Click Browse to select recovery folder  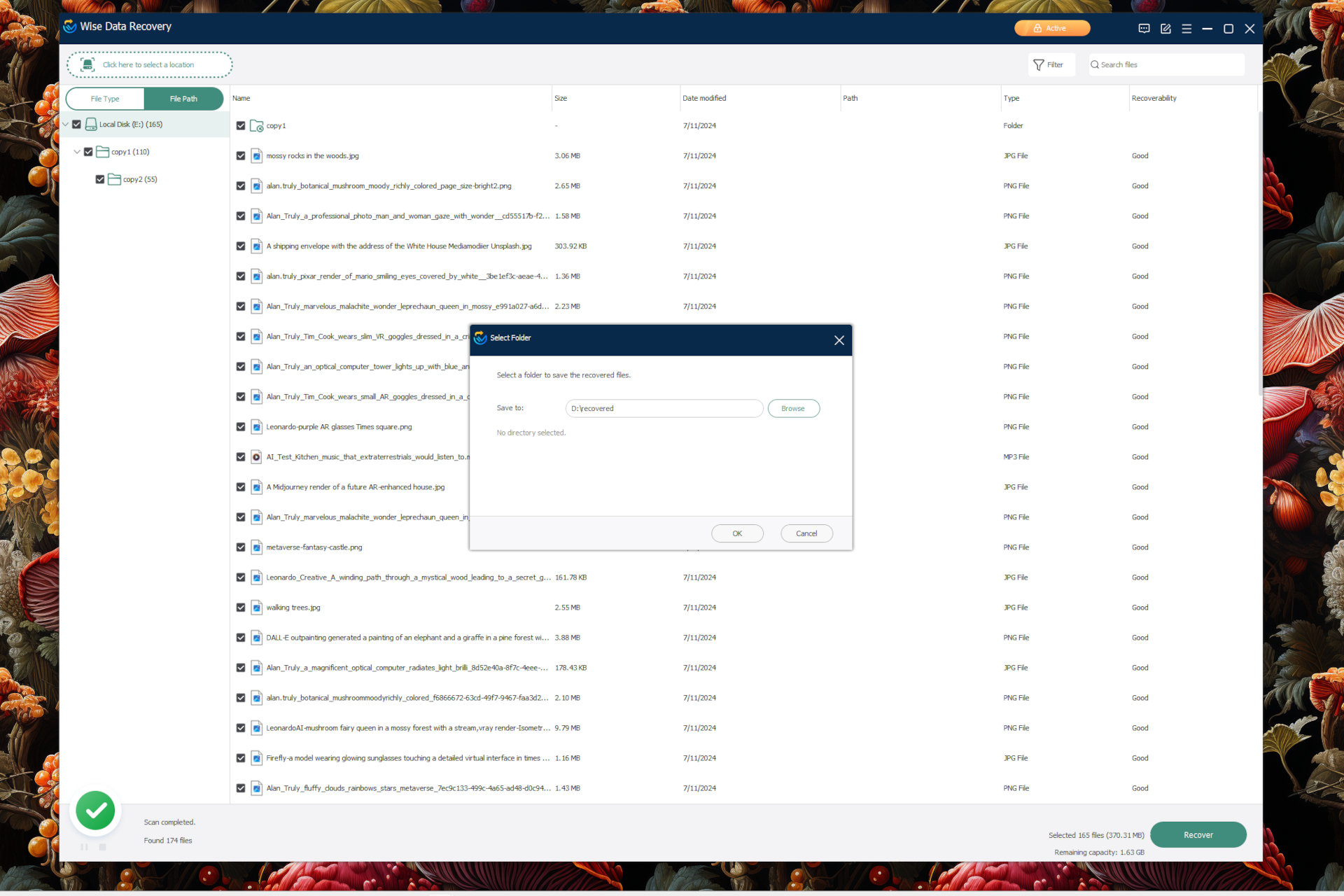pos(793,408)
